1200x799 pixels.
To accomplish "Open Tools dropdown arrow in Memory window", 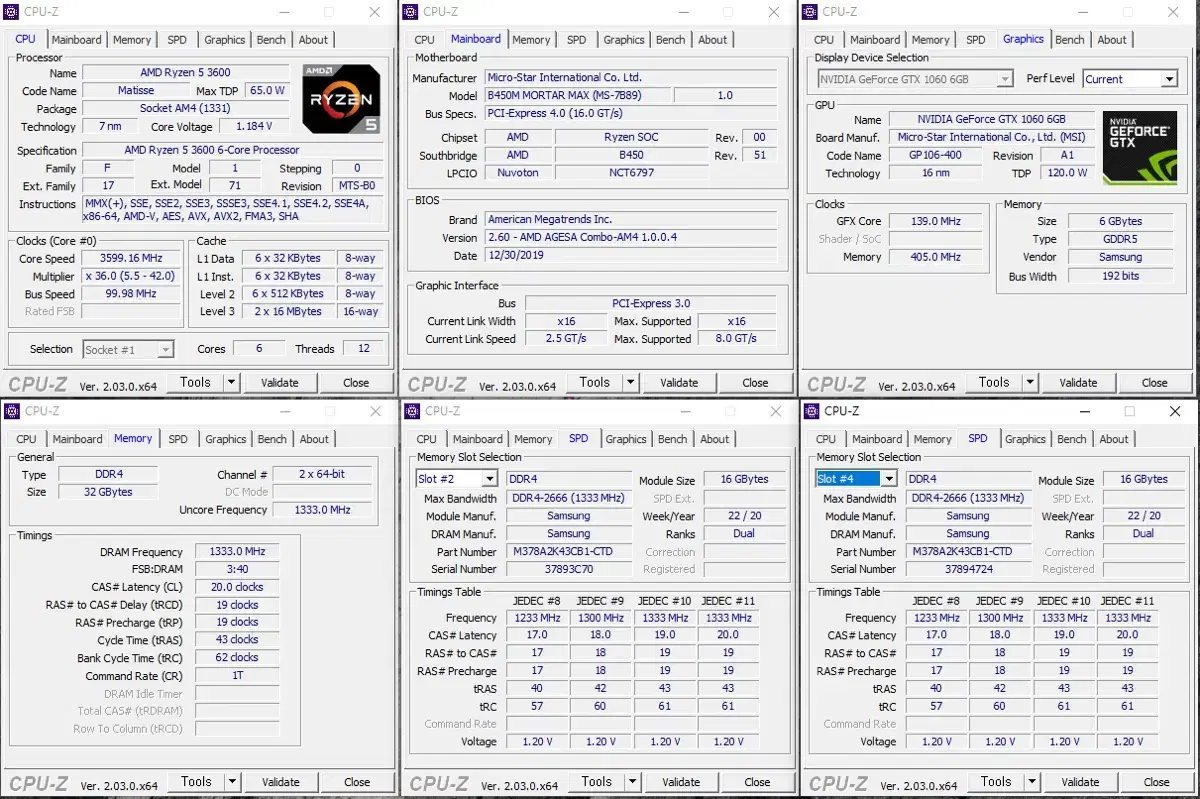I will 232,782.
